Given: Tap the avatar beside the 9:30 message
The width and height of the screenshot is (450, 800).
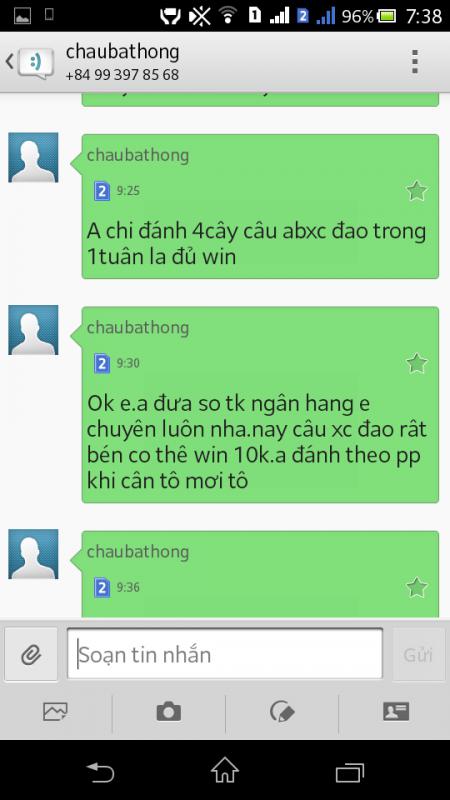Looking at the screenshot, I should (33, 330).
